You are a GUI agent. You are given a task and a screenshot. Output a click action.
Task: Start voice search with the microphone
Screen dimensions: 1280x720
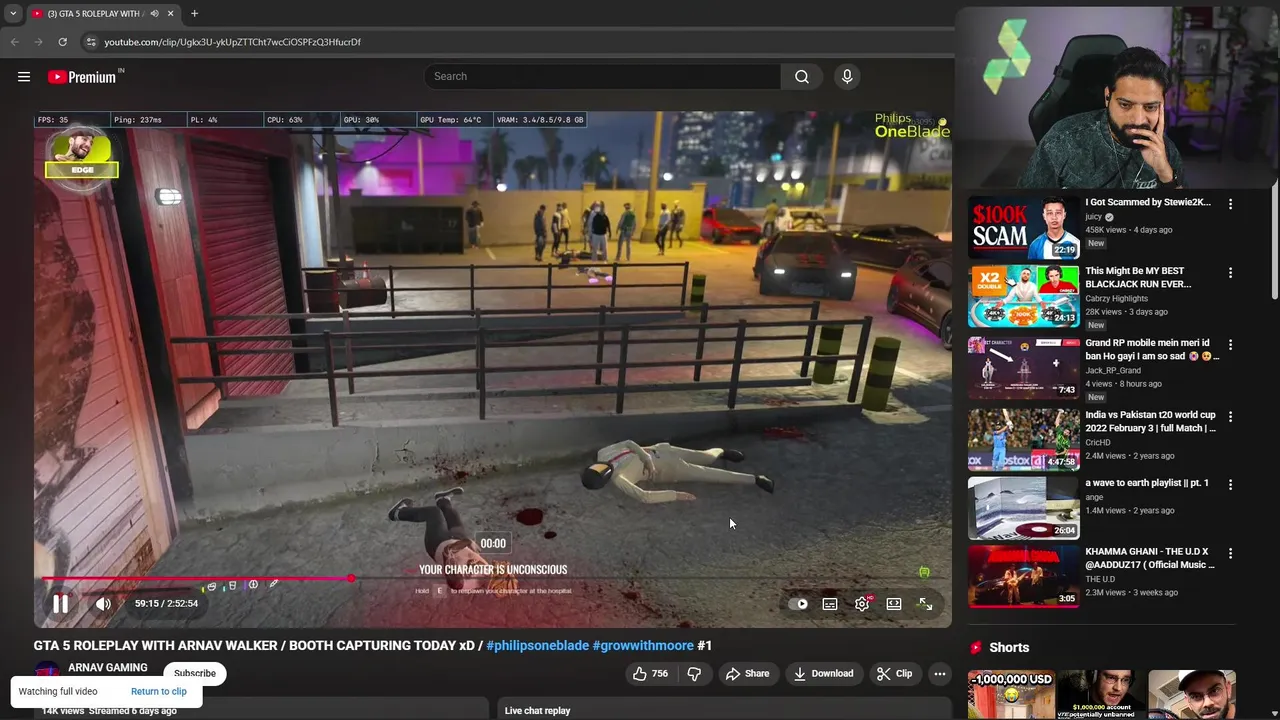click(x=847, y=77)
